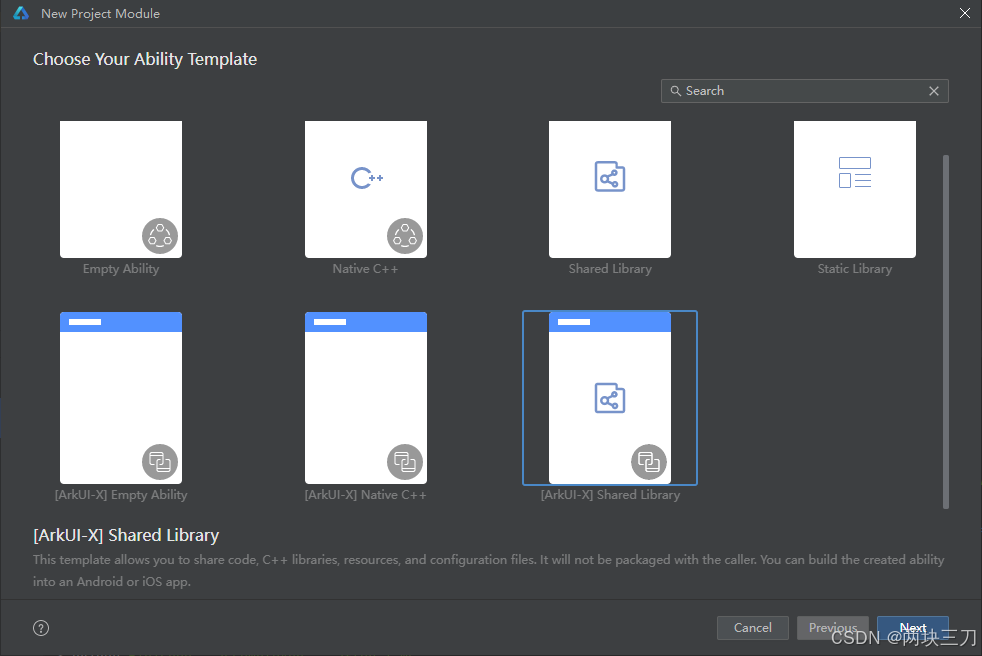Click cross-platform badge on [ArkUI-X] Native C++ card
This screenshot has width=982, height=656.
(x=405, y=462)
